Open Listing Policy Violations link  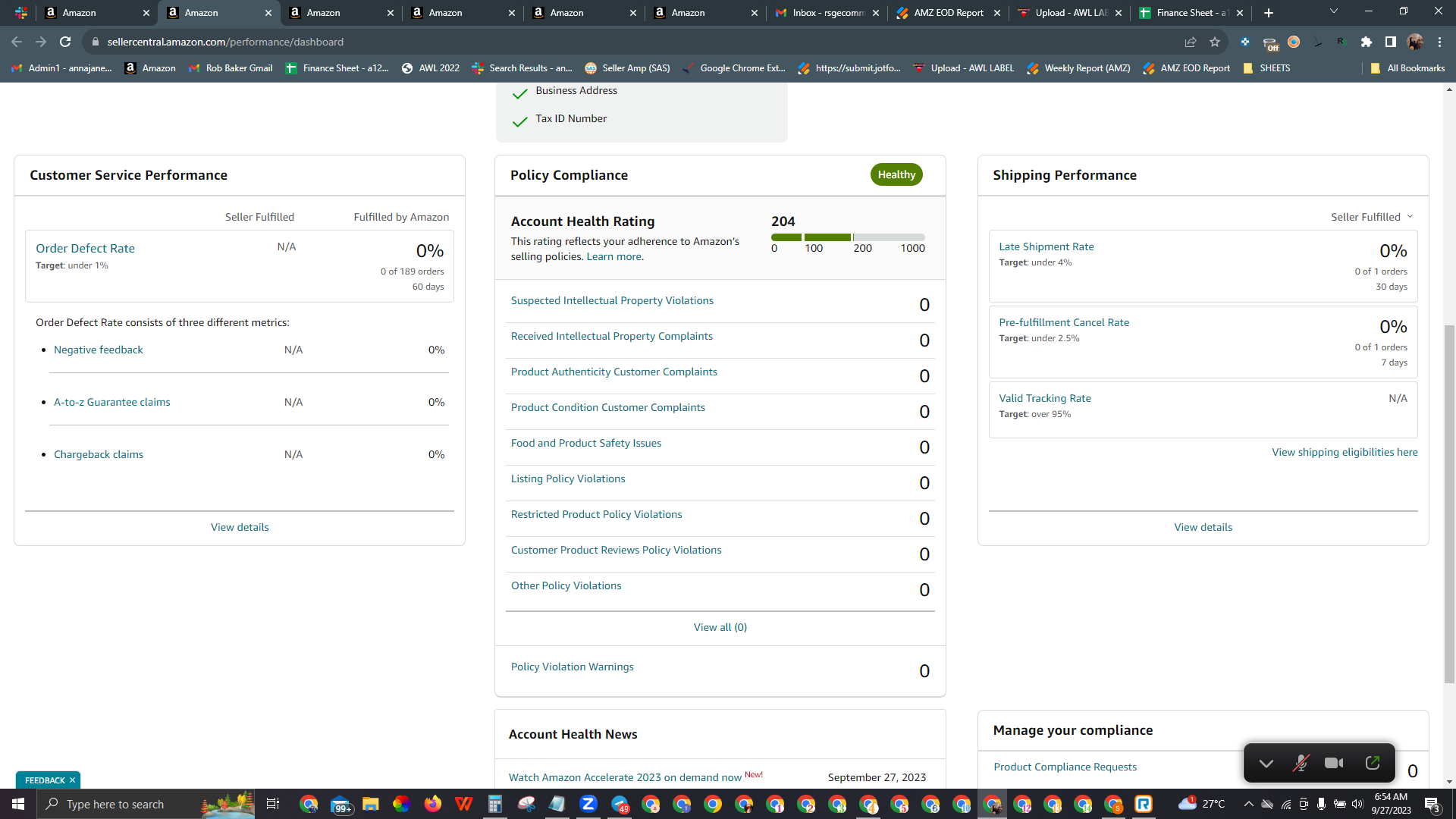tap(568, 479)
